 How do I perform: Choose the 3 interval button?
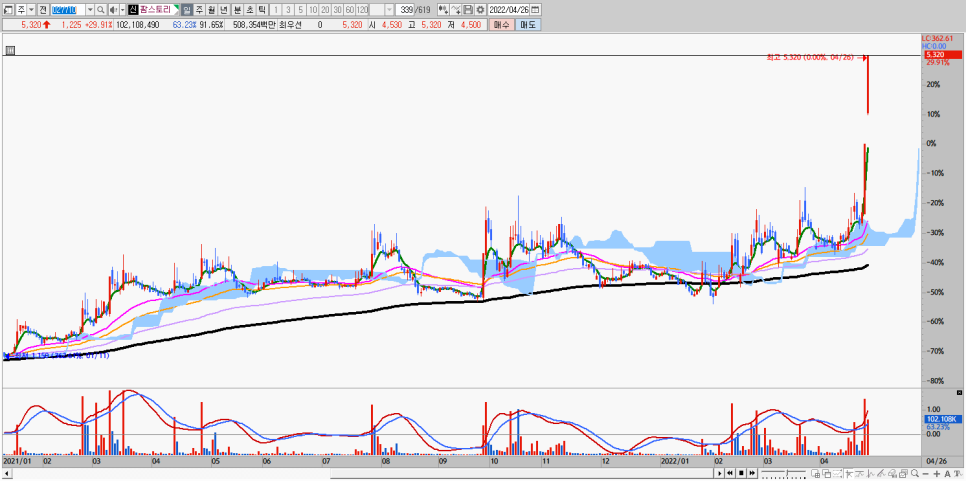tap(288, 10)
